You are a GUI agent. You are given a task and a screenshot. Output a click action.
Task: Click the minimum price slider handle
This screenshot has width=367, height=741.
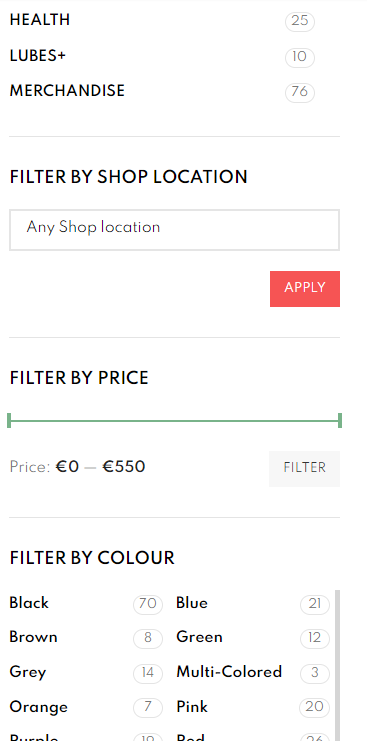(9, 420)
